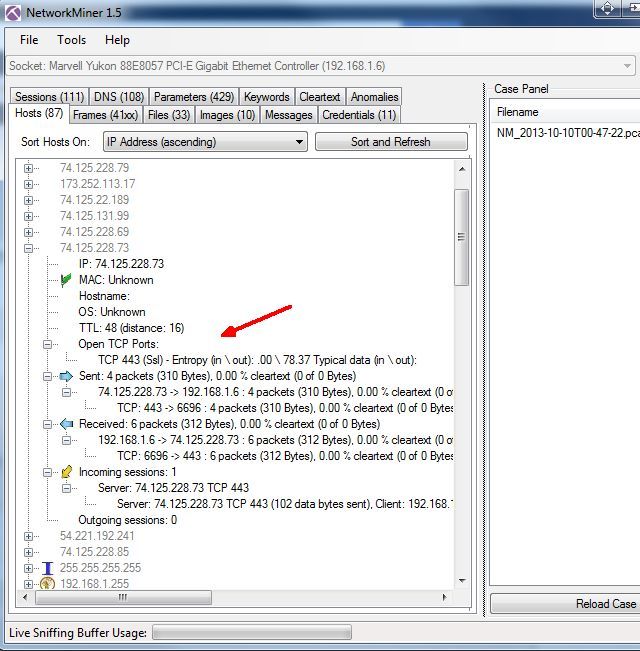Image resolution: width=640 pixels, height=651 pixels.
Task: Collapse the 74.125.228.73 host node
Action: [x=29, y=248]
